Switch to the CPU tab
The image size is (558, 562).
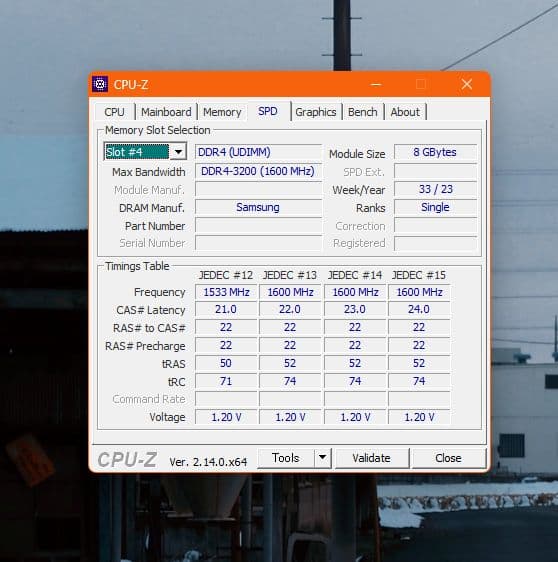(114, 112)
